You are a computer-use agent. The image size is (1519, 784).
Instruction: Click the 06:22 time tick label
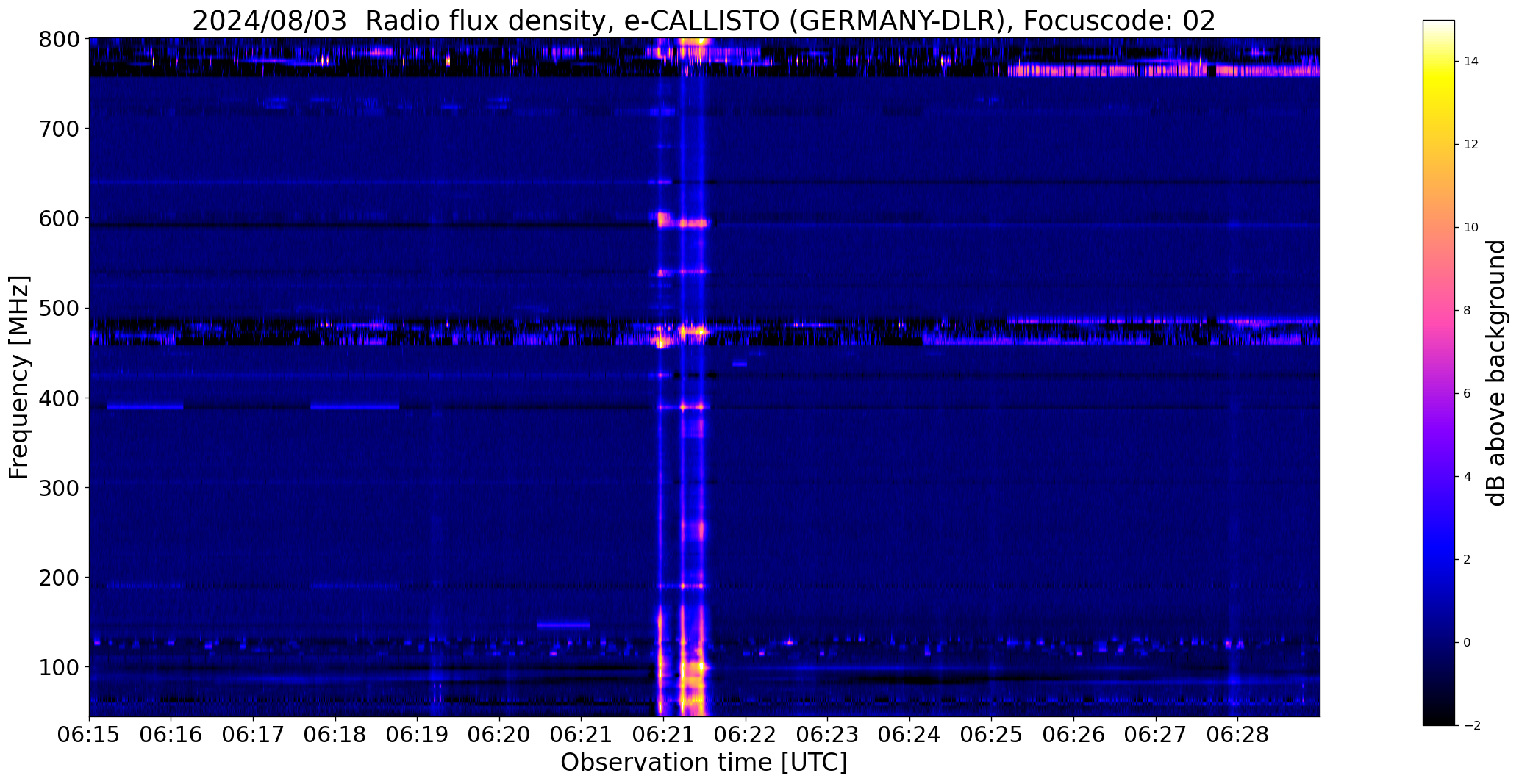click(x=746, y=735)
